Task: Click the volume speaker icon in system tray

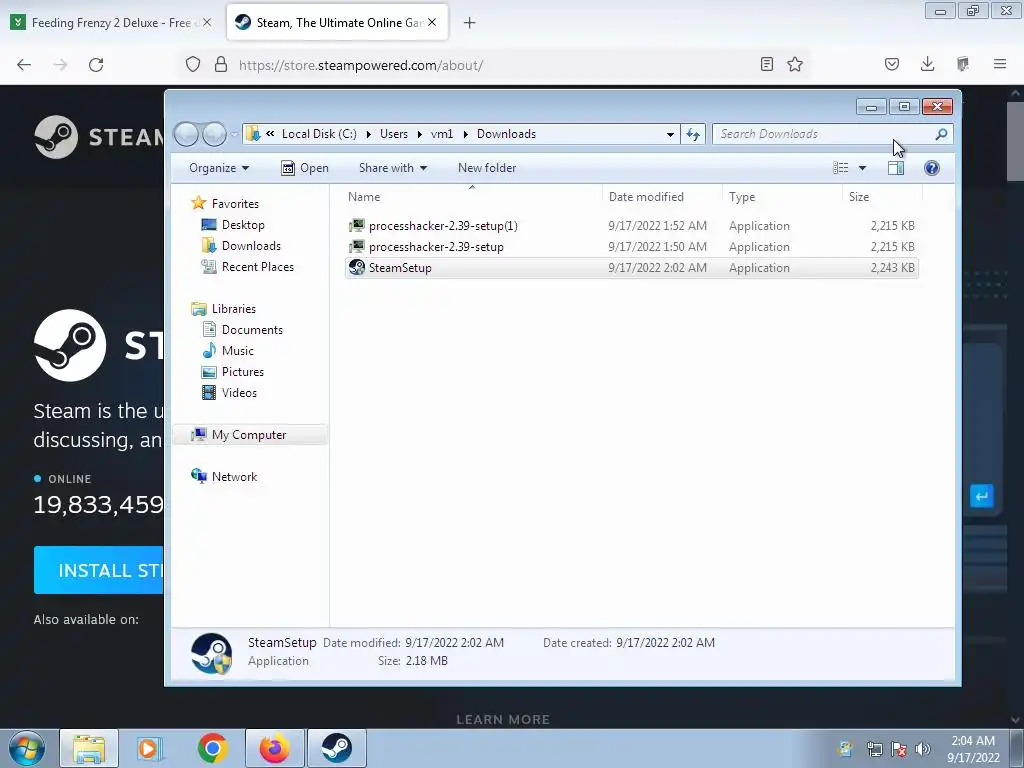Action: coord(923,750)
